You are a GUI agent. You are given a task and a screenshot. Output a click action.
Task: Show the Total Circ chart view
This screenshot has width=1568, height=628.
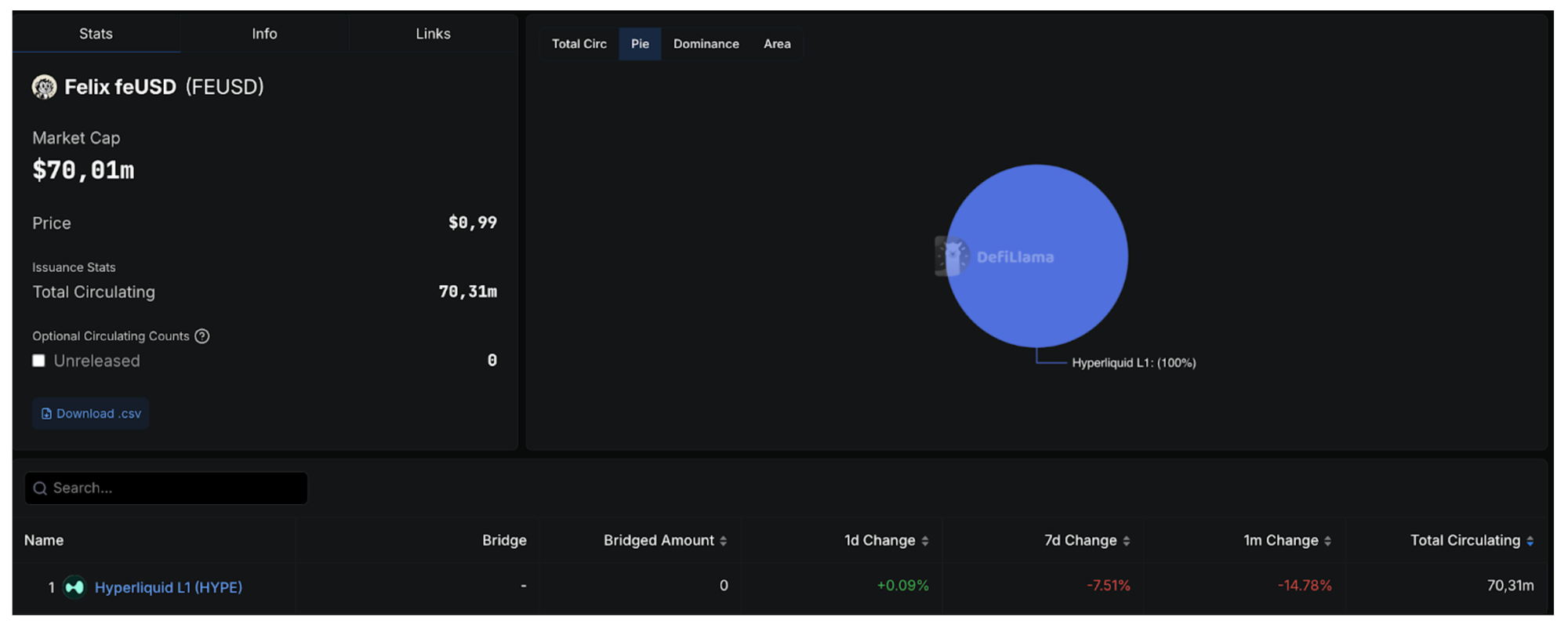coord(579,44)
